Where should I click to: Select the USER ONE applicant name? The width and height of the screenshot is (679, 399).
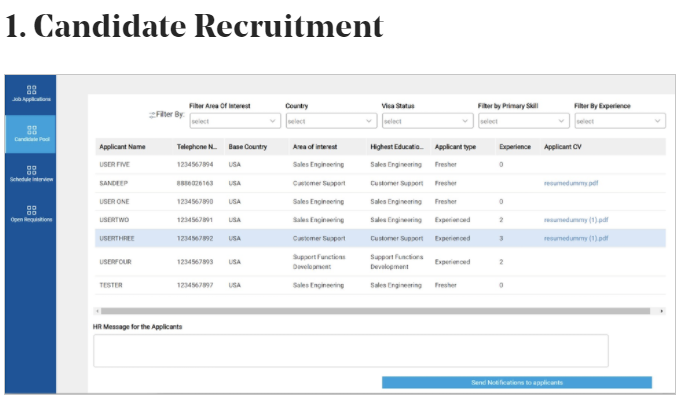tap(114, 201)
